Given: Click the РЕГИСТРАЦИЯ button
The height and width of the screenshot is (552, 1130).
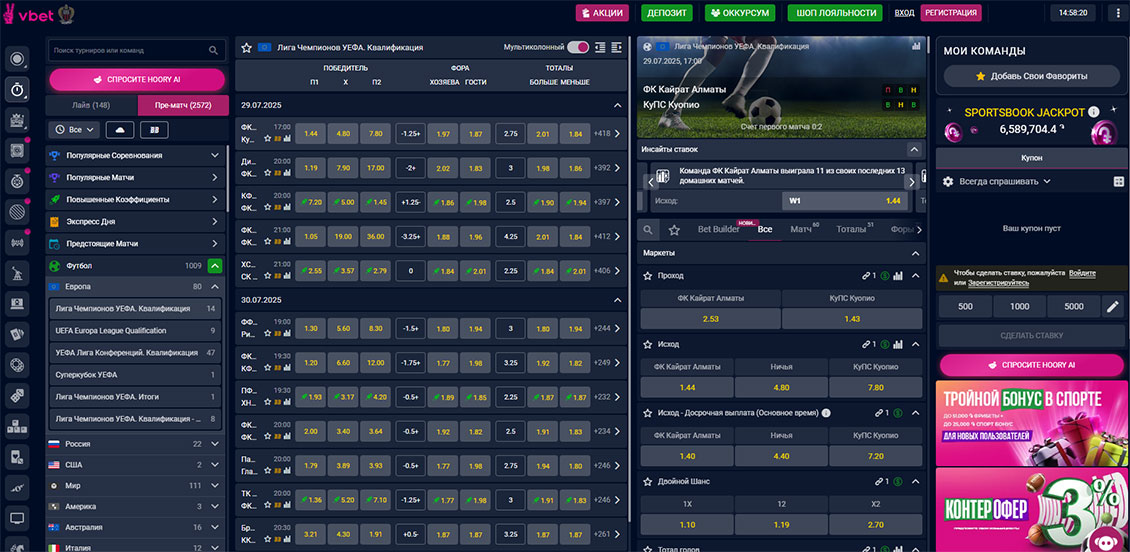Looking at the screenshot, I should 951,12.
